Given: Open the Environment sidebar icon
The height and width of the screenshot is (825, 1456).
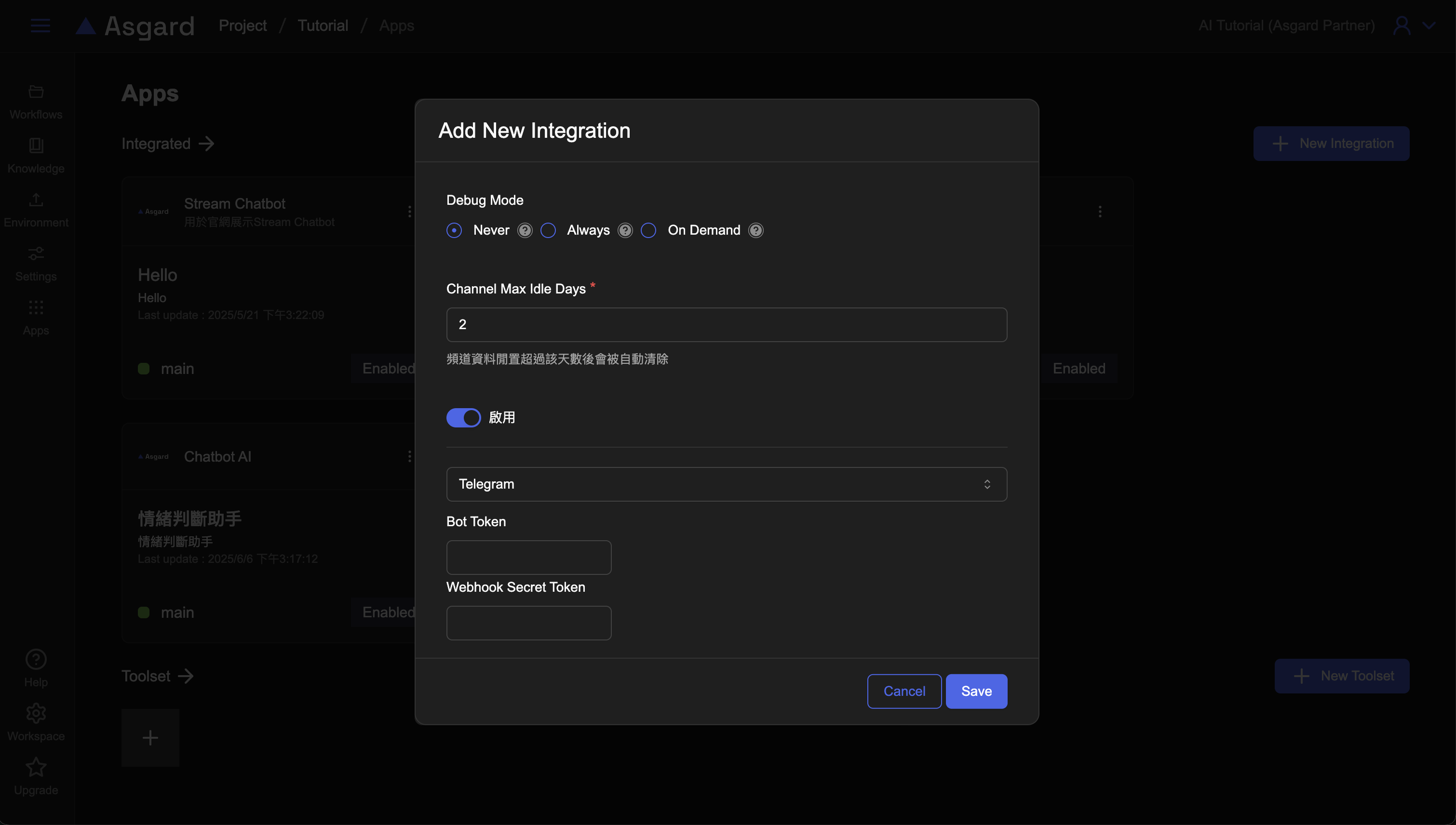Looking at the screenshot, I should (36, 200).
